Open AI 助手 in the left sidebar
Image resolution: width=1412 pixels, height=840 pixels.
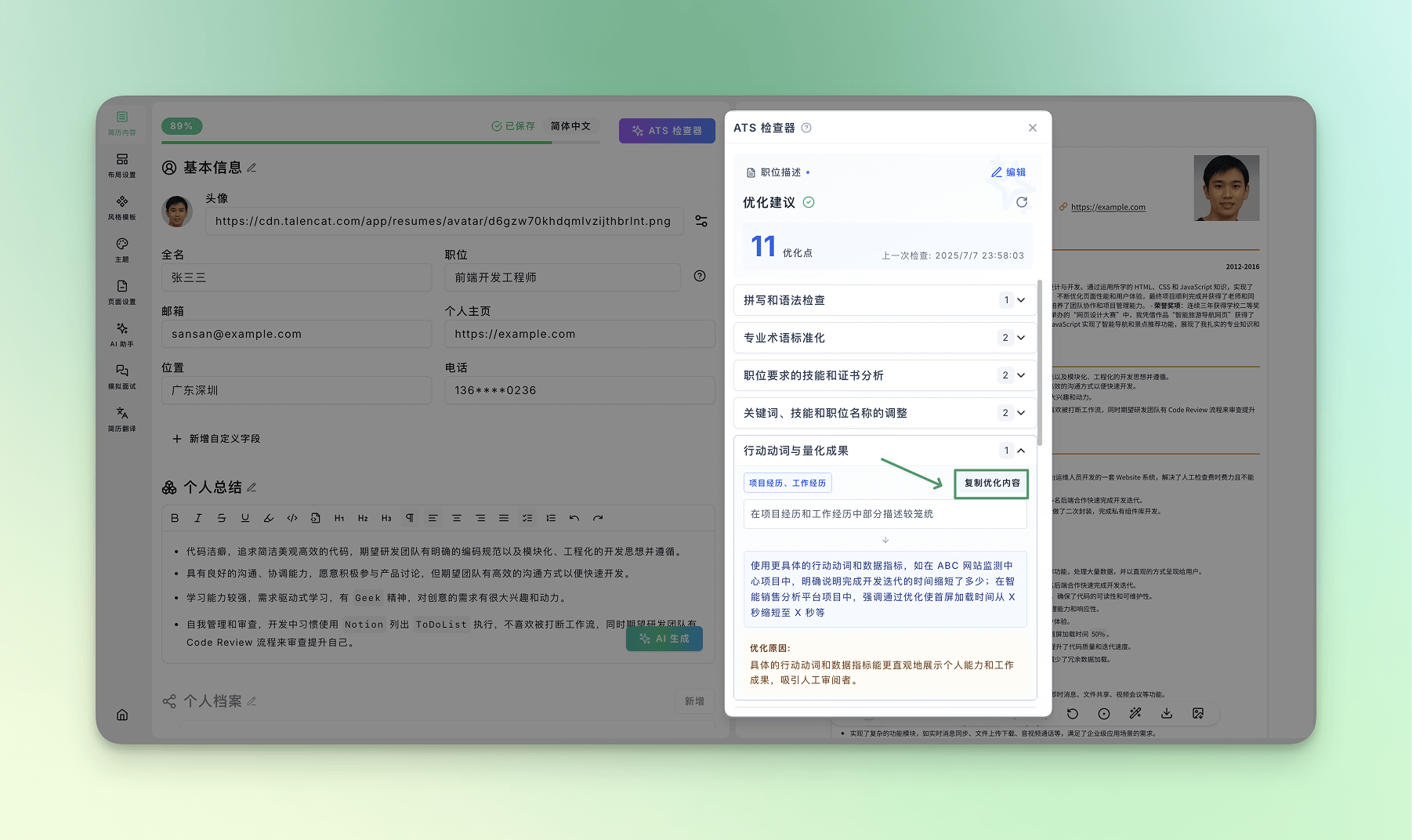(121, 334)
